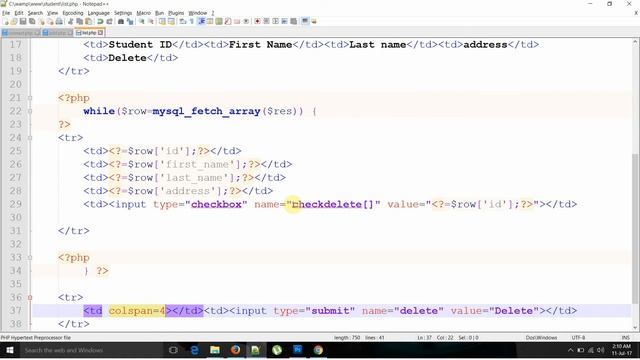Open the Encoding menu
This screenshot has height=360, width=640.
(x=73, y=13)
